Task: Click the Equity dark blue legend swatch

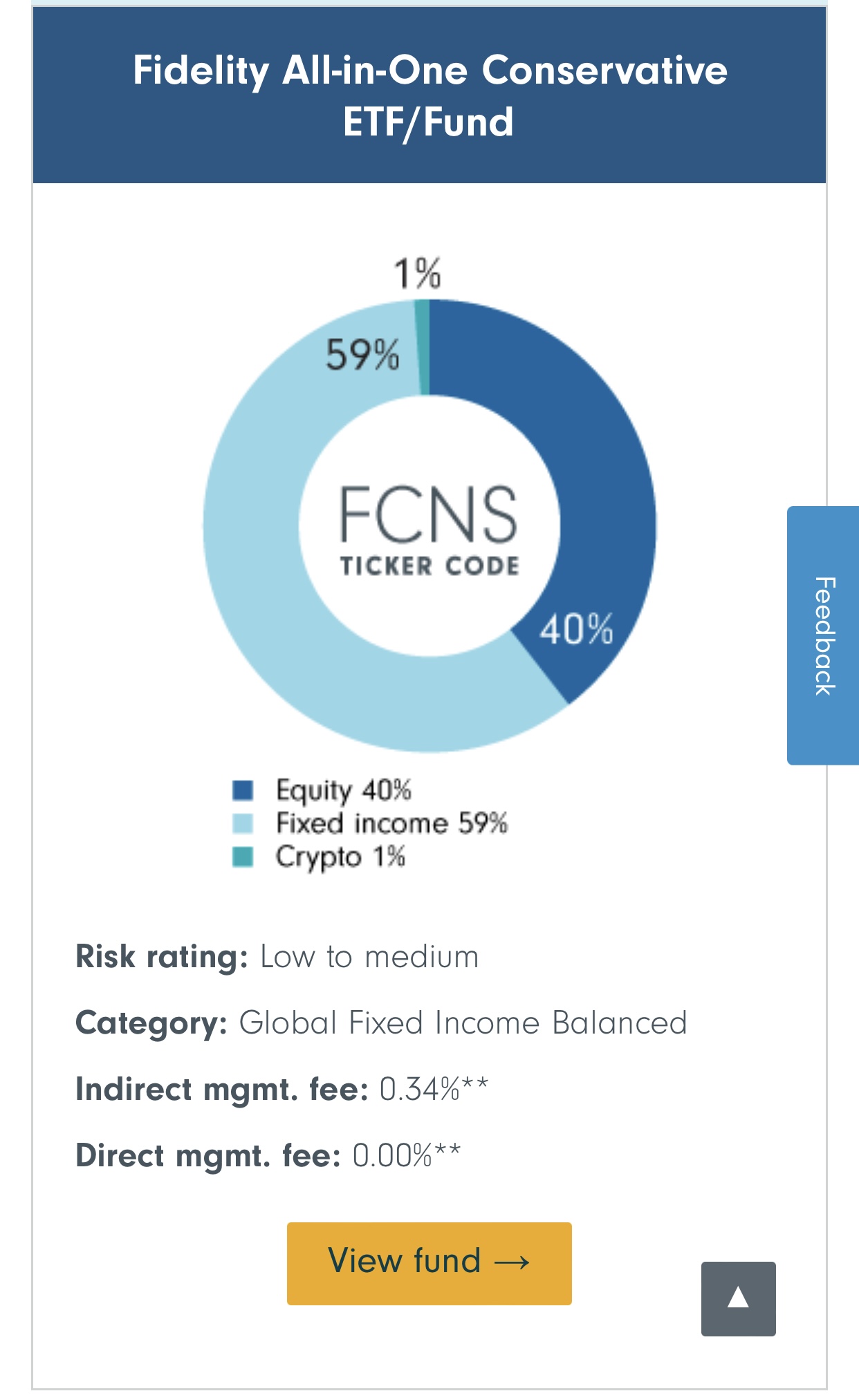Action: click(x=243, y=790)
